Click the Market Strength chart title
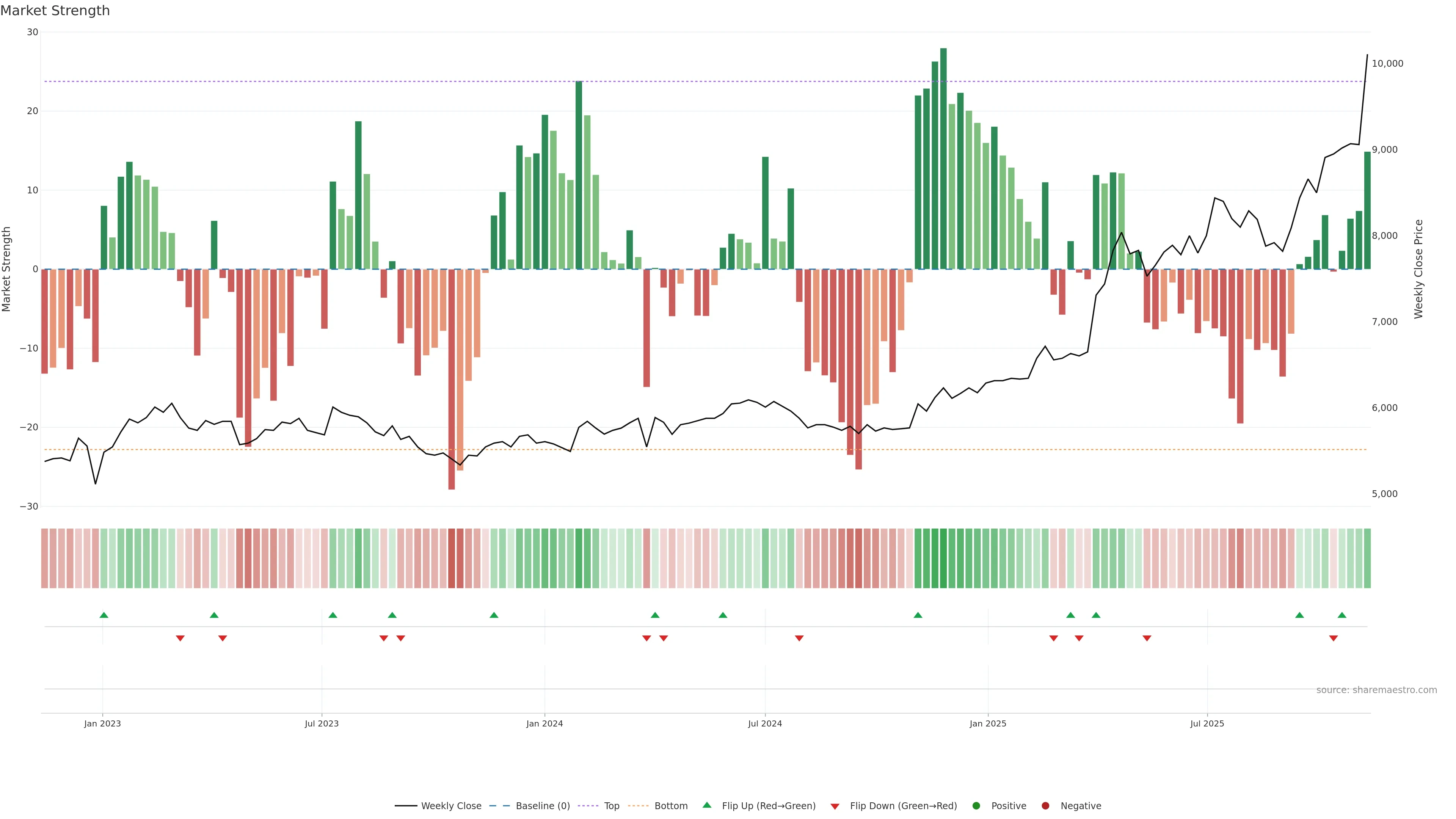Image resolution: width=1456 pixels, height=819 pixels. coord(55,11)
